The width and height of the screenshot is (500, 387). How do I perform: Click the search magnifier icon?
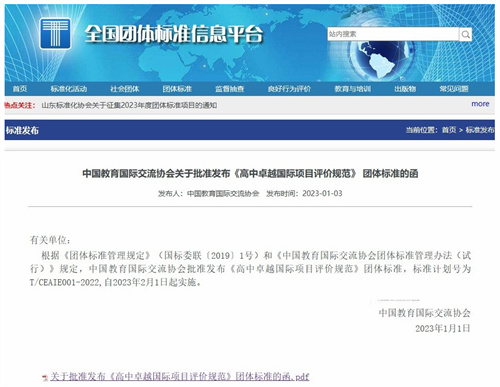[x=465, y=34]
